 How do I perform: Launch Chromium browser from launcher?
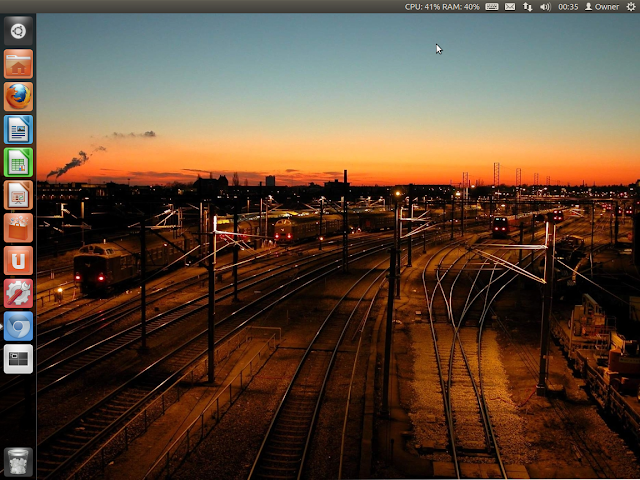pos(18,327)
